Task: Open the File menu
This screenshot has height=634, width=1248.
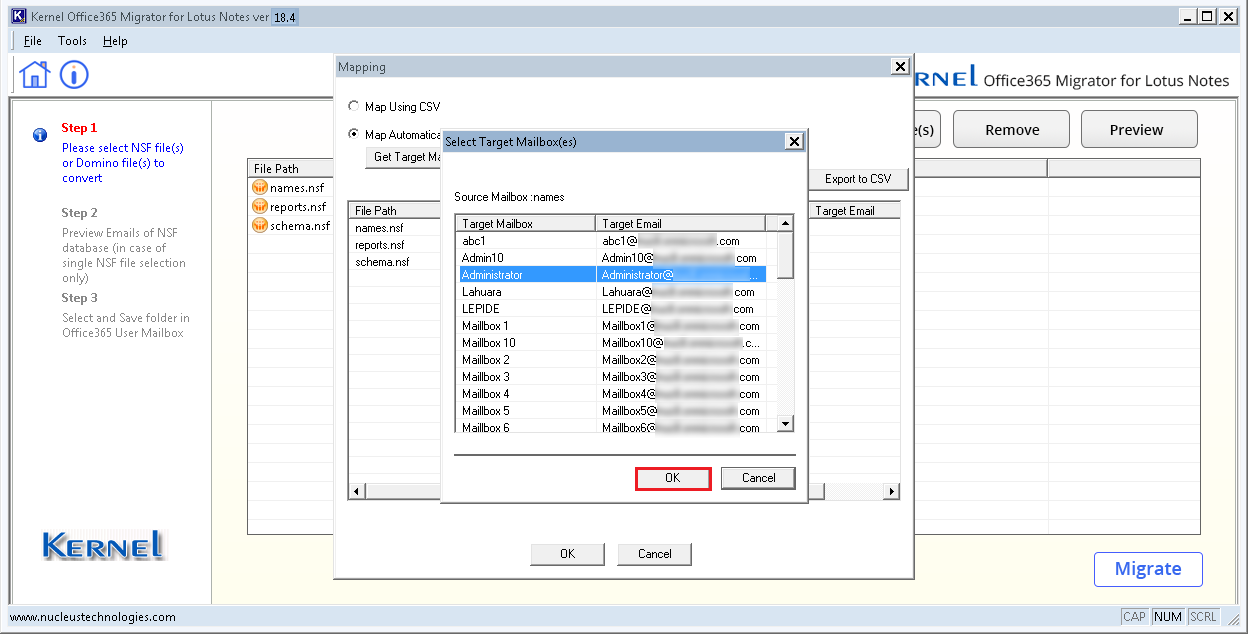Action: point(33,41)
